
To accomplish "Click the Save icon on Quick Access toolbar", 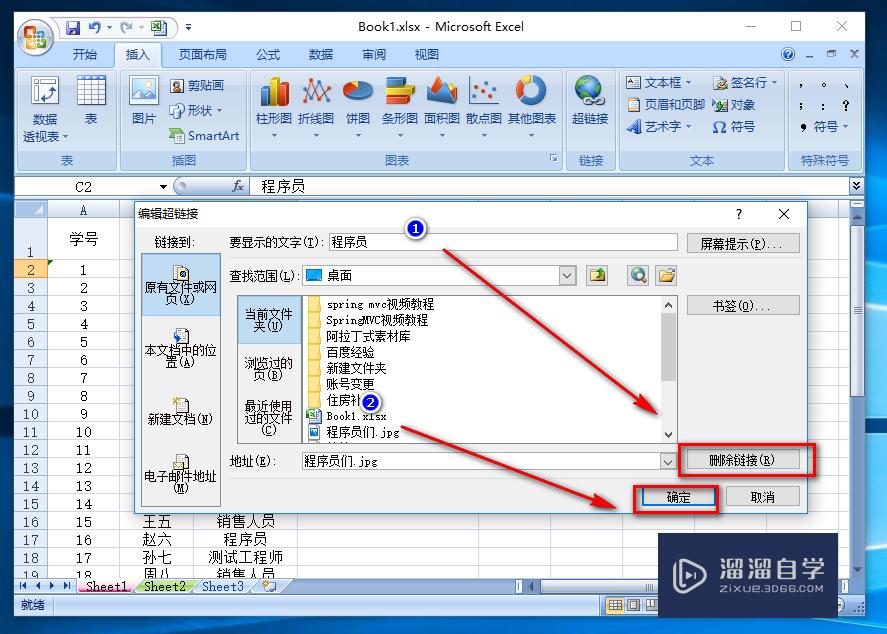I will click(73, 27).
